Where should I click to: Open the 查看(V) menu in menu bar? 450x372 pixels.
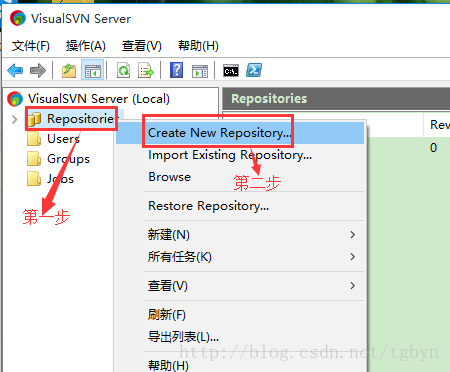coord(142,46)
